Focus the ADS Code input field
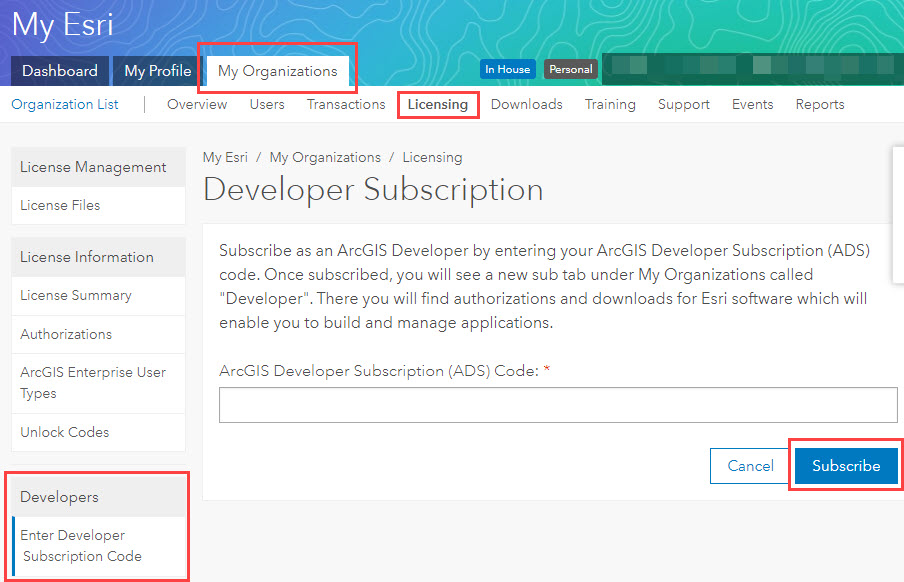 [558, 405]
